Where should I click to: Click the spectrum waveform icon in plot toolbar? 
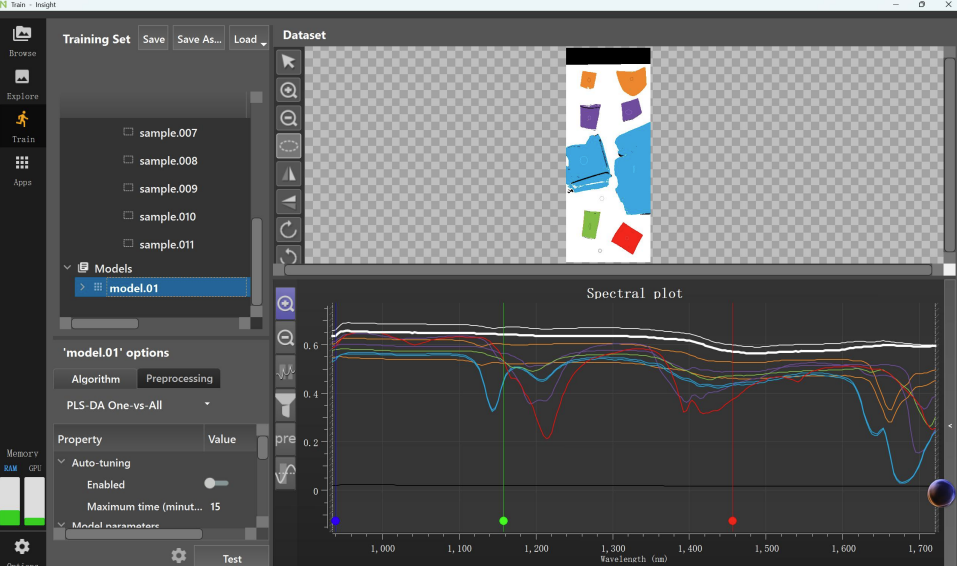point(286,371)
